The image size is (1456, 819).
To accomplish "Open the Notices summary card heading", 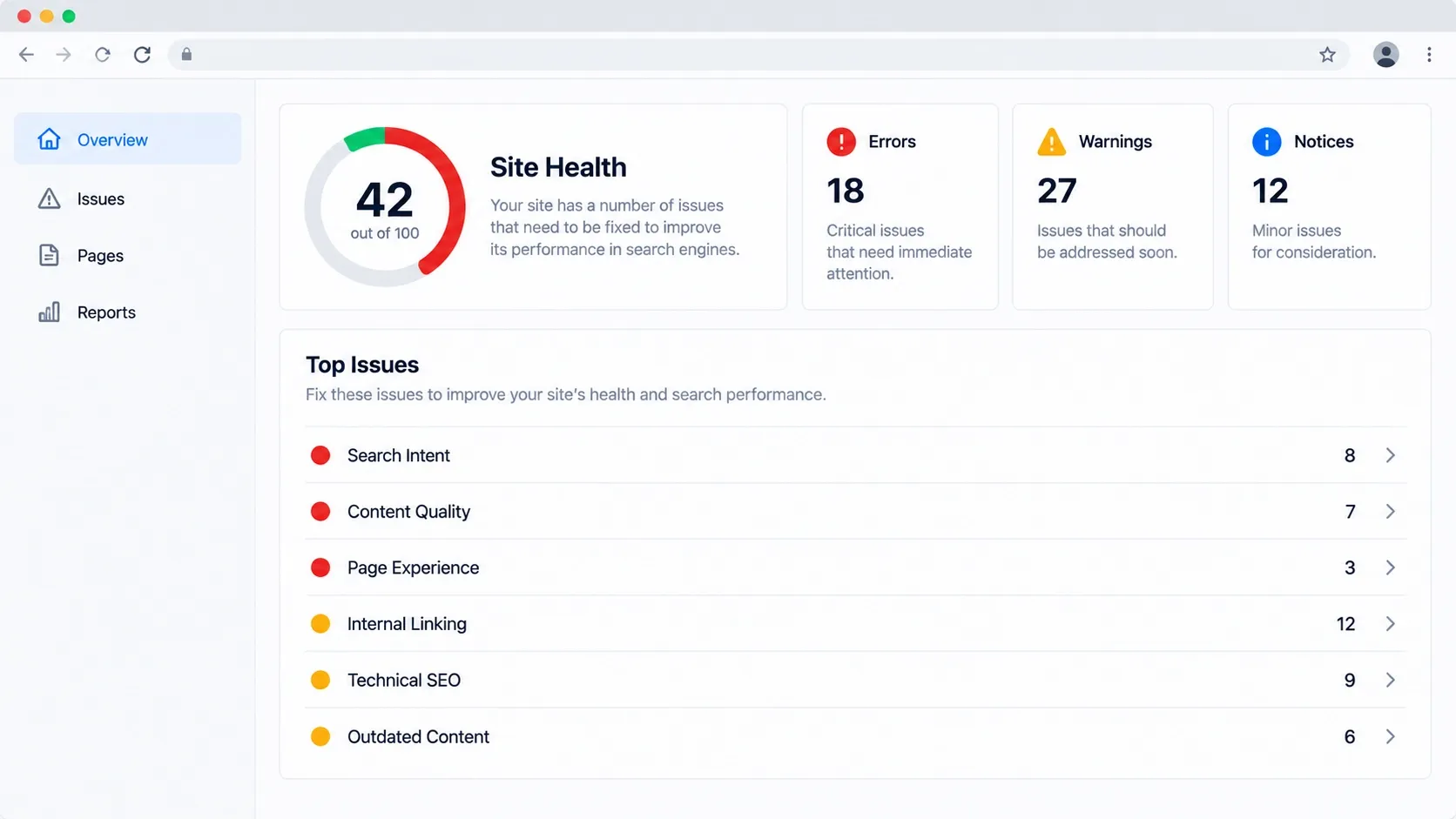I will [x=1324, y=142].
